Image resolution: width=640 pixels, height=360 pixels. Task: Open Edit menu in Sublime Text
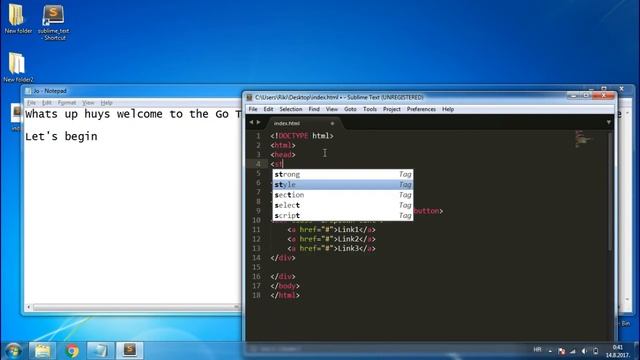click(268, 109)
